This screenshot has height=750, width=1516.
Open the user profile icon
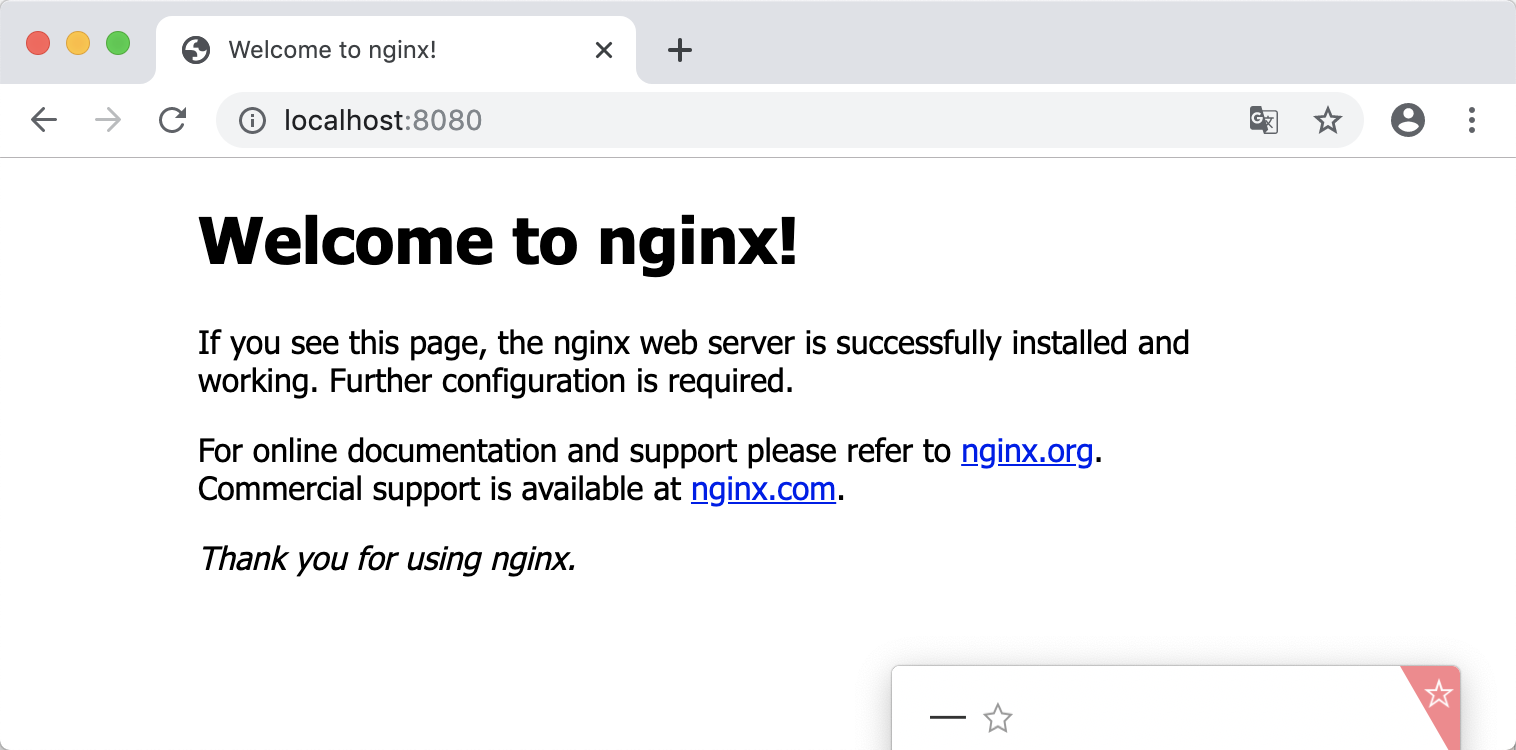(1408, 120)
